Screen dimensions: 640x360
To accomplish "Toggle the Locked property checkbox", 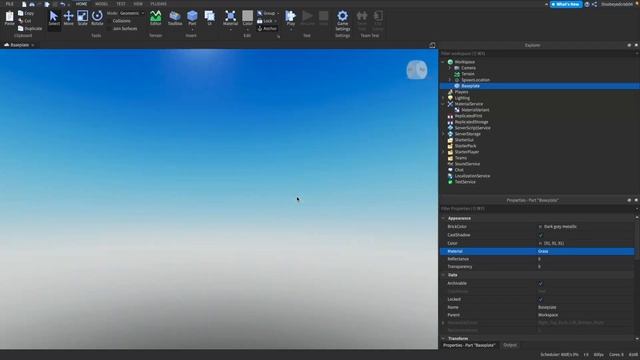I will point(540,299).
